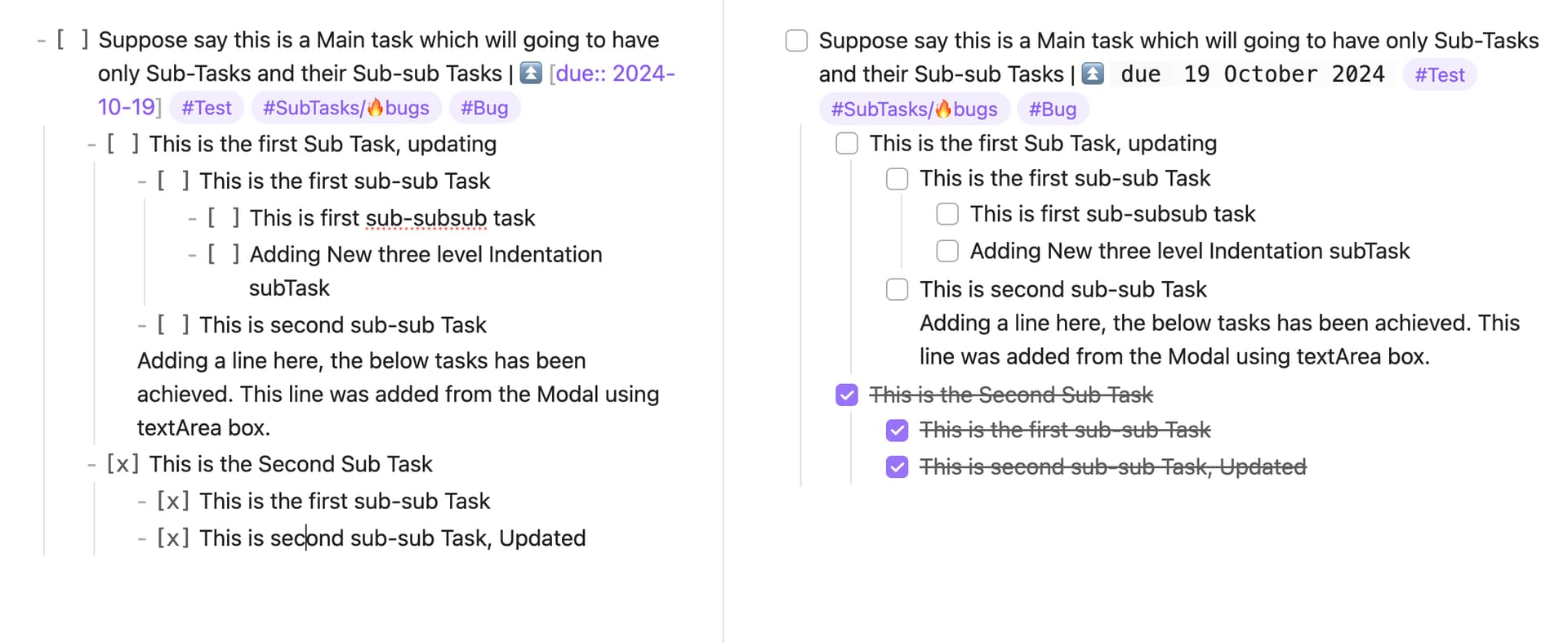Click the #Test tag in the source editor
The image size is (1568, 643).
(207, 107)
